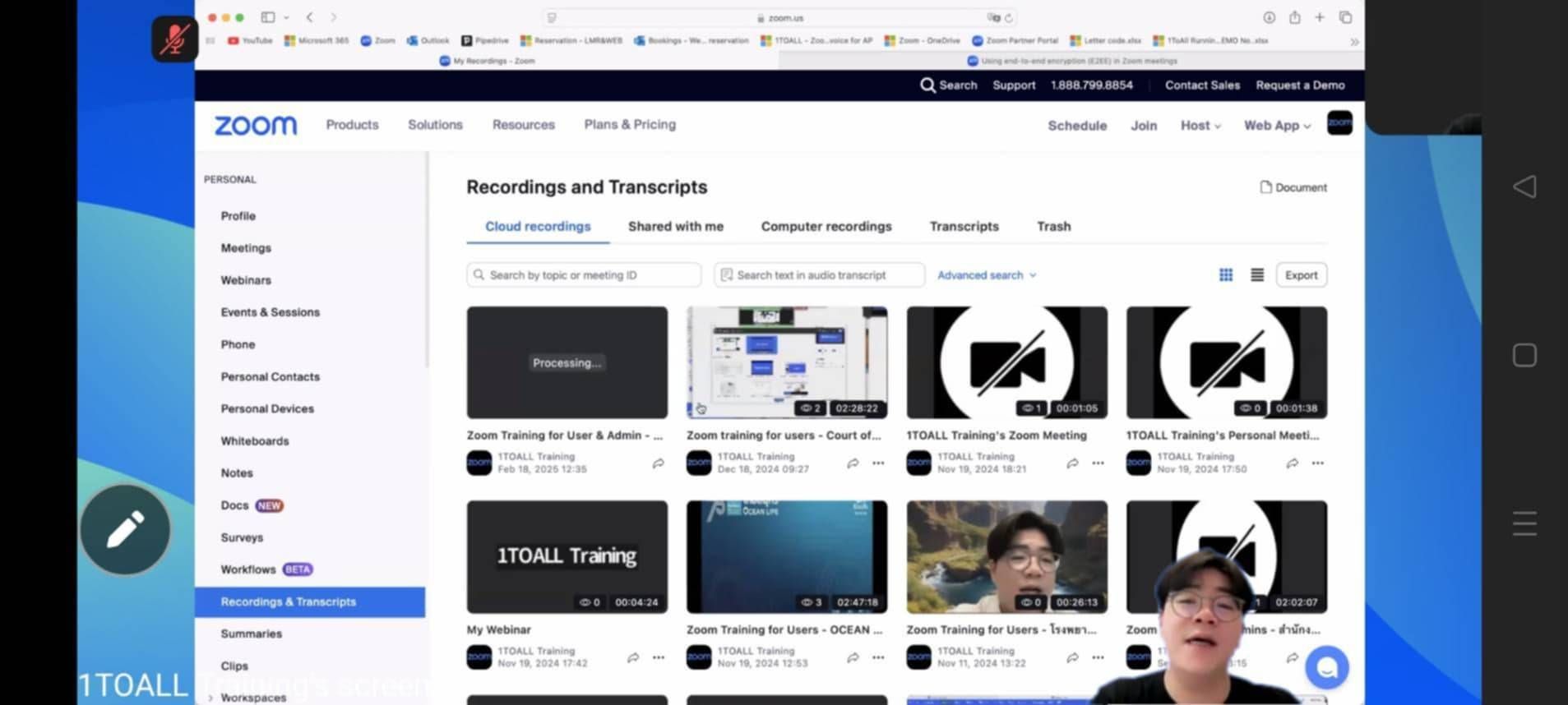The width and height of the screenshot is (1568, 705).
Task: Open more options for Dec 18, 2024 recording
Action: [878, 463]
